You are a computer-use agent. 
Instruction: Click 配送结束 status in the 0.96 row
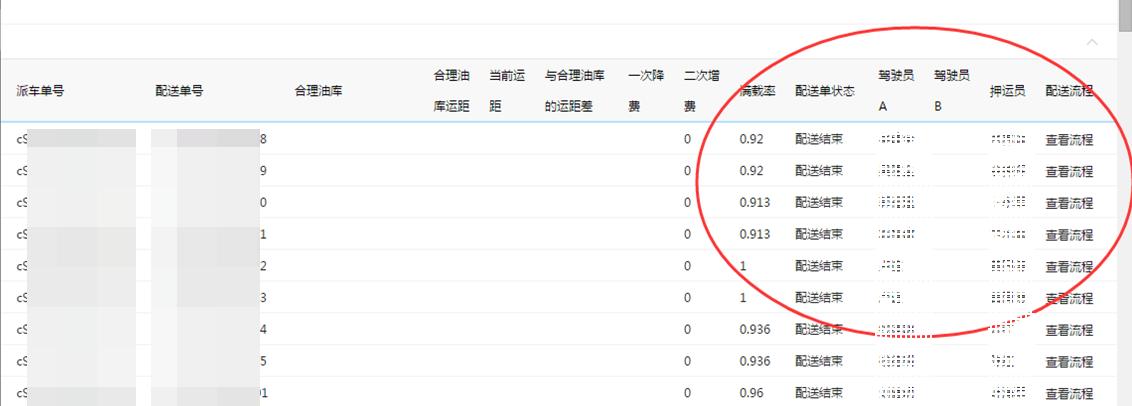tap(819, 393)
